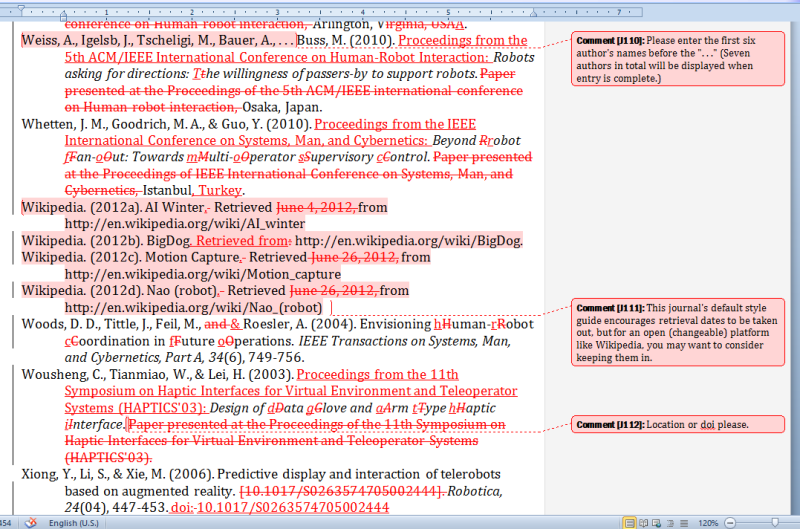Click the proofing errors icon
This screenshot has height=529, width=800.
tap(31, 522)
